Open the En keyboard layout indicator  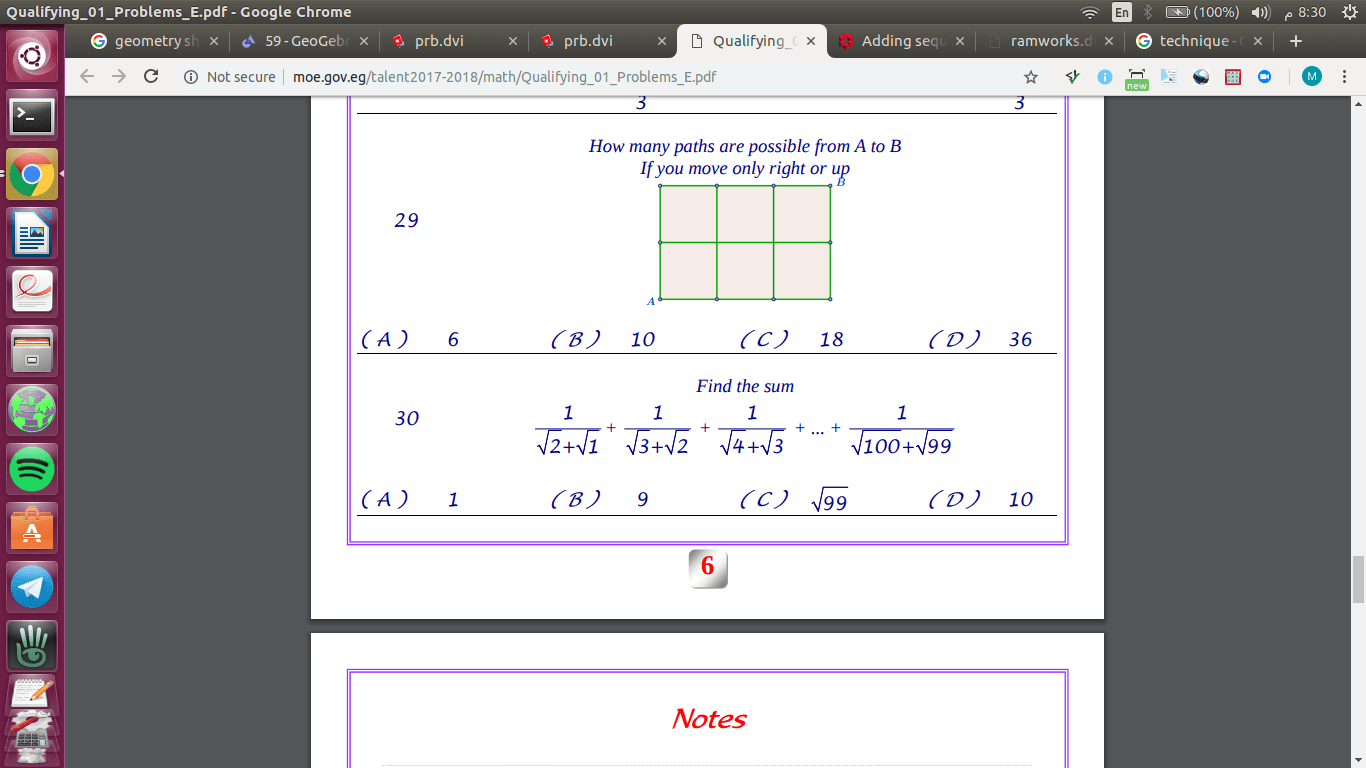[x=1121, y=12]
